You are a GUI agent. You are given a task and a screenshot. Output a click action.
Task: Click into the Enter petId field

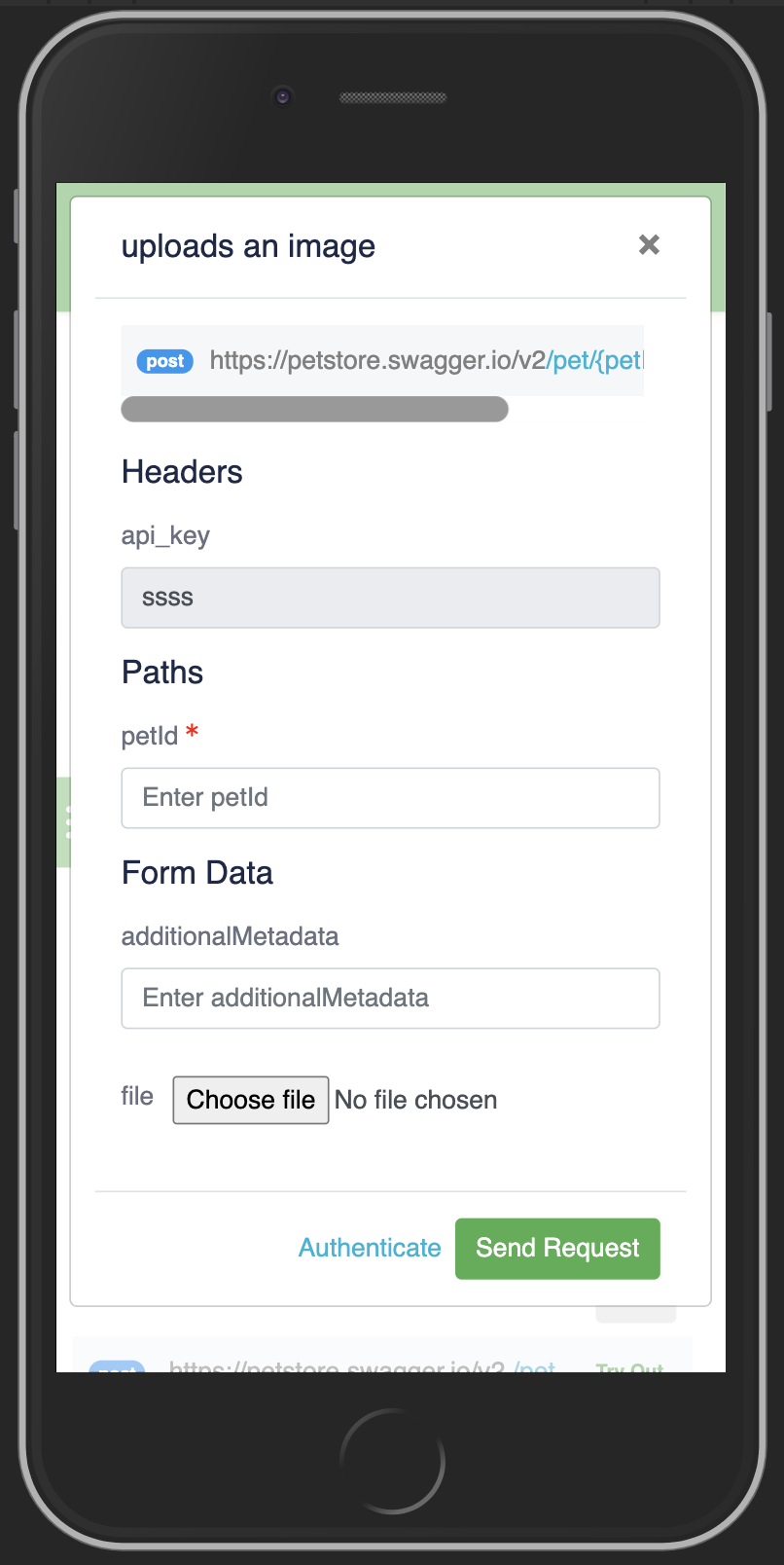click(390, 798)
